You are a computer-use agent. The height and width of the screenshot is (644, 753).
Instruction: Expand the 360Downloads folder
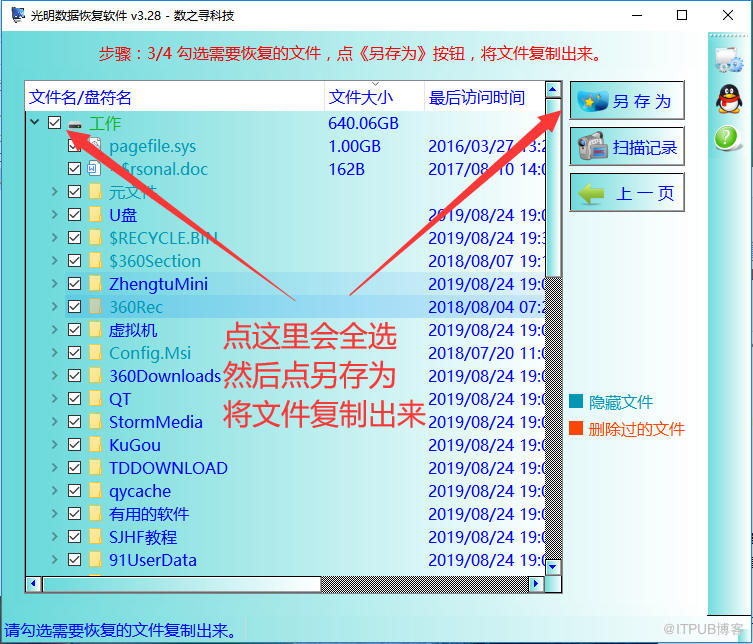pos(54,376)
